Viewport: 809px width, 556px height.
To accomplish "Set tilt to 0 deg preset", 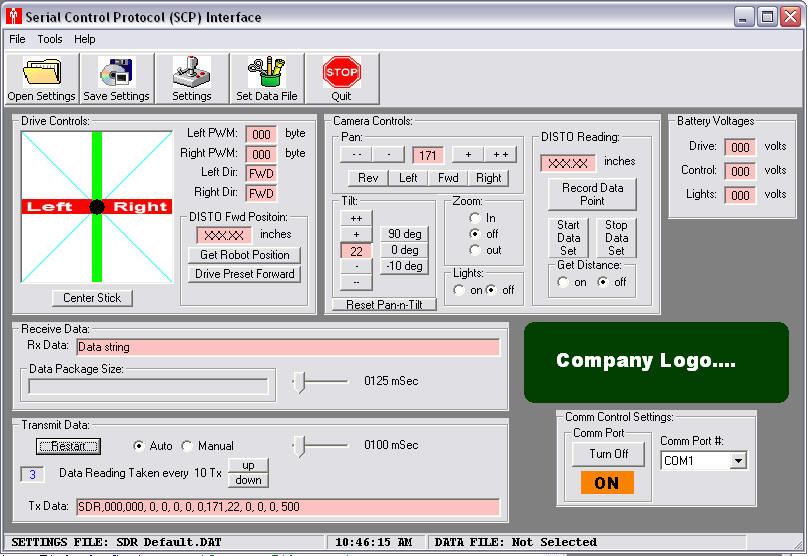I will pos(404,250).
